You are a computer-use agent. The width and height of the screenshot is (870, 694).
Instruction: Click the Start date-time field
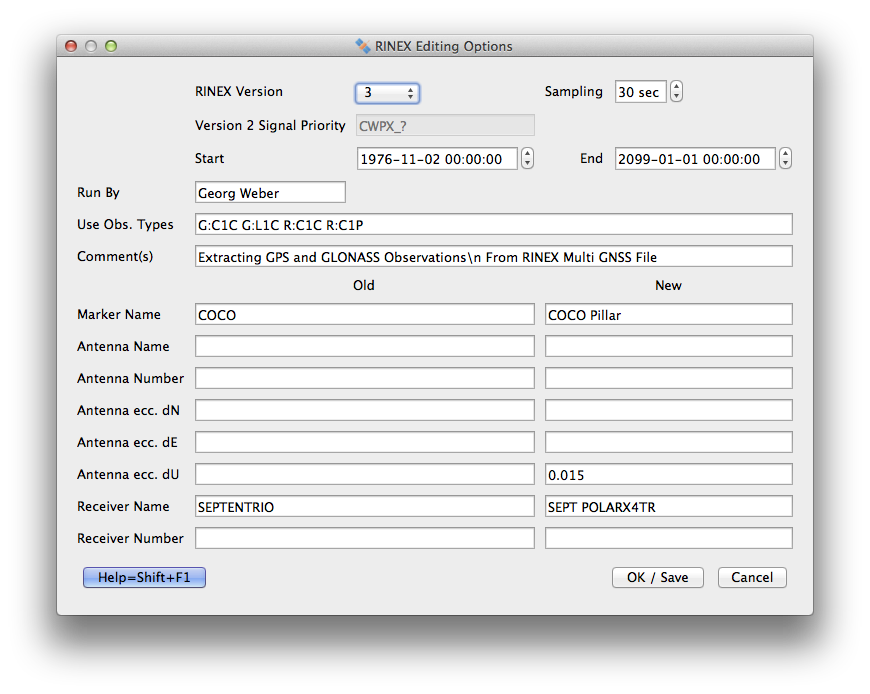(437, 159)
